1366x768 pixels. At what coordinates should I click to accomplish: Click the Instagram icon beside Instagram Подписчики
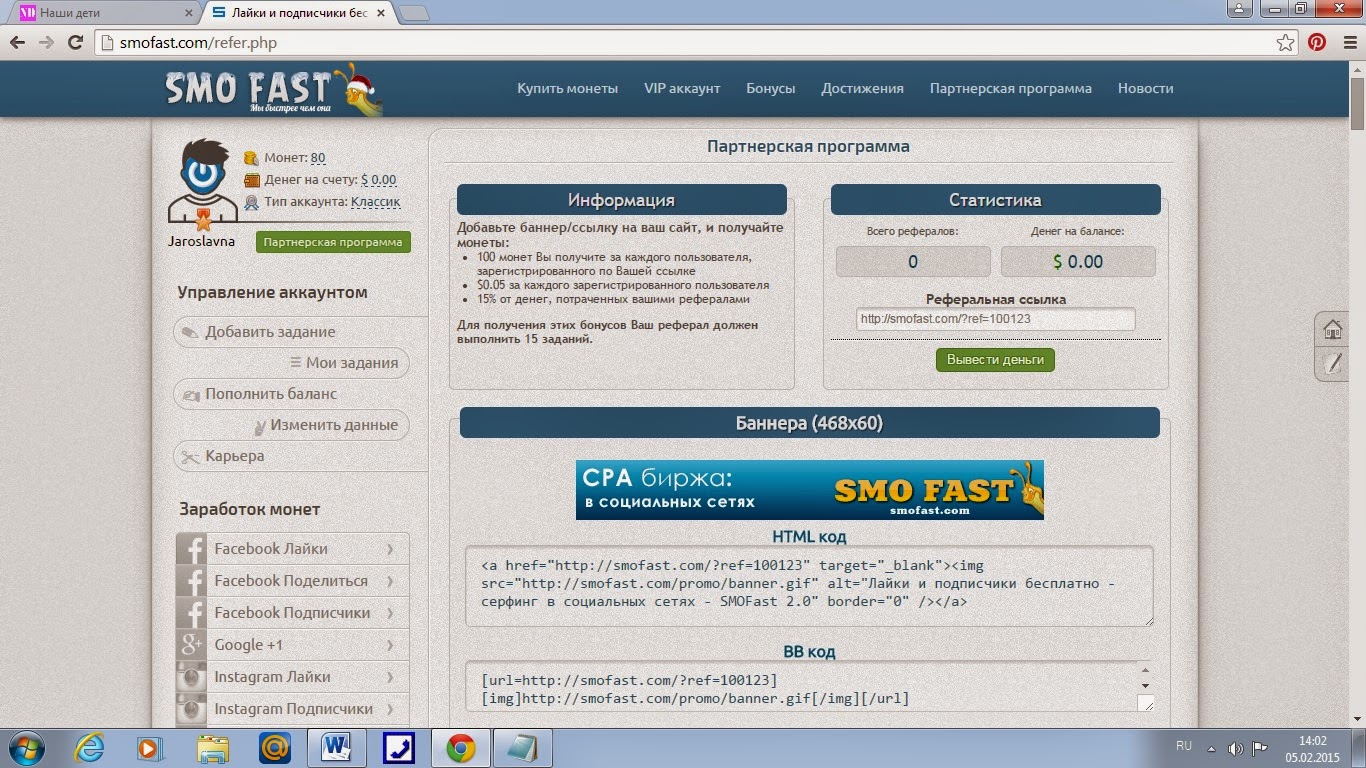pos(191,709)
